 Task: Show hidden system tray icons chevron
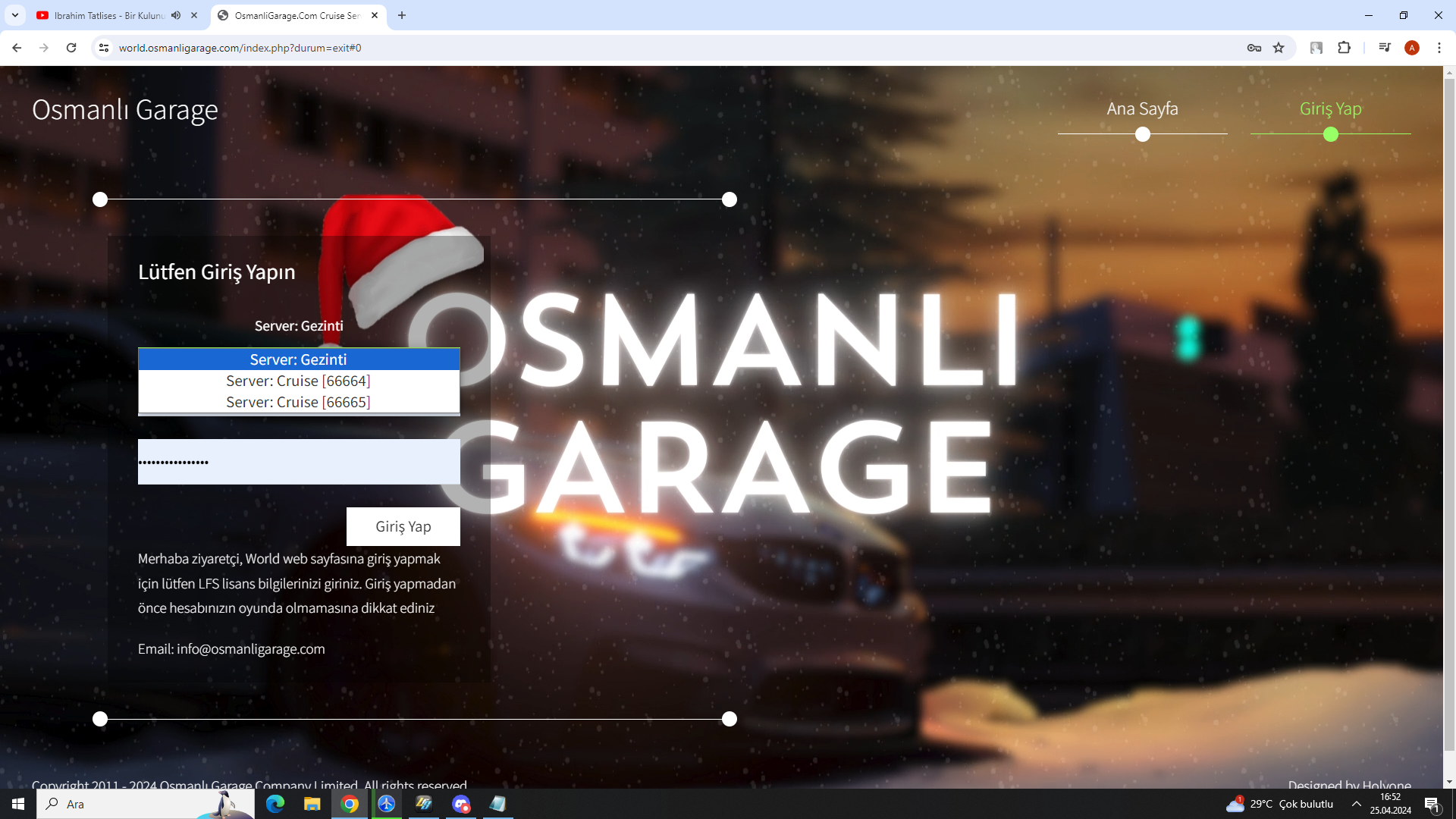1357,804
